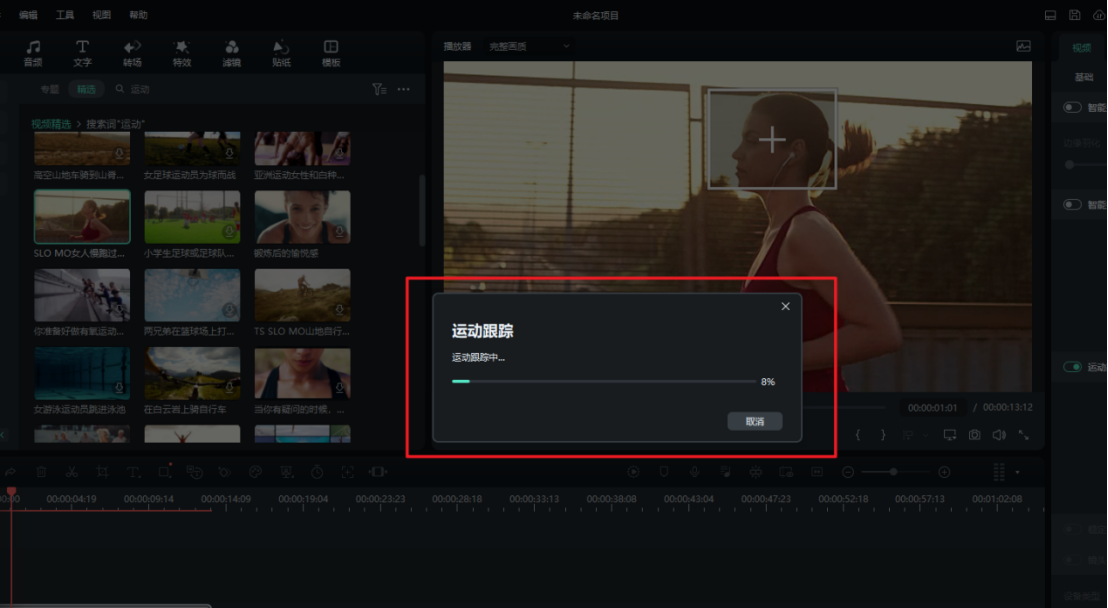Click the filter sort icon in media panel
Screen dimensions: 1108x608
(379, 89)
